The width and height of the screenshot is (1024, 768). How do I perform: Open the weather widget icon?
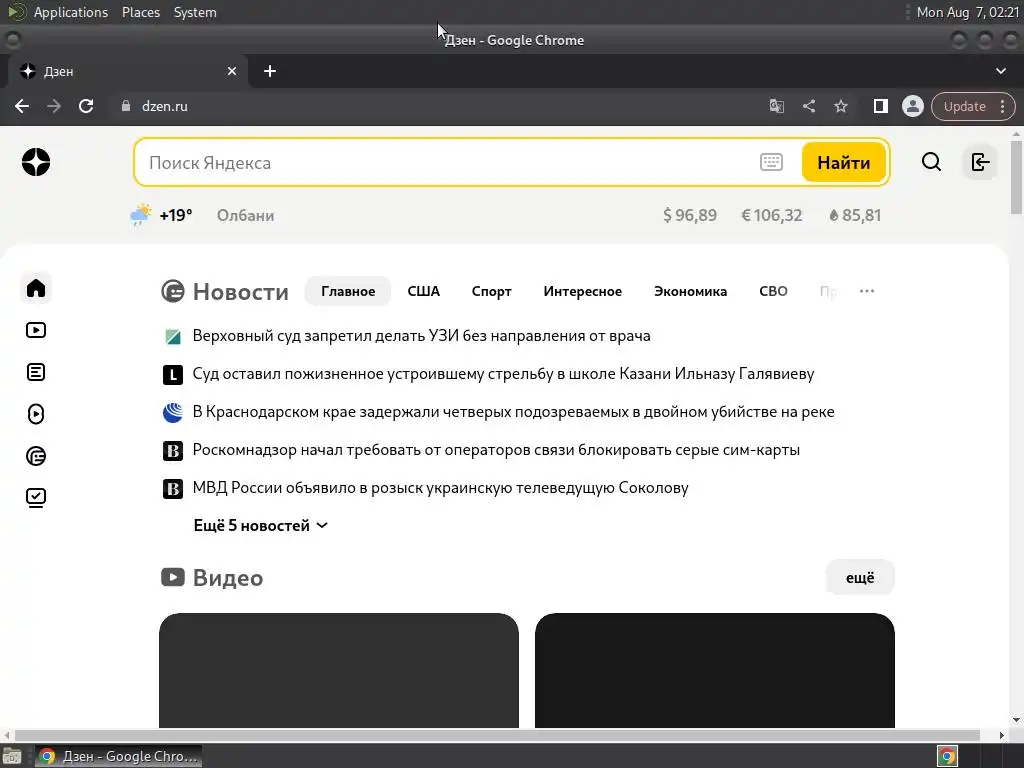click(140, 215)
